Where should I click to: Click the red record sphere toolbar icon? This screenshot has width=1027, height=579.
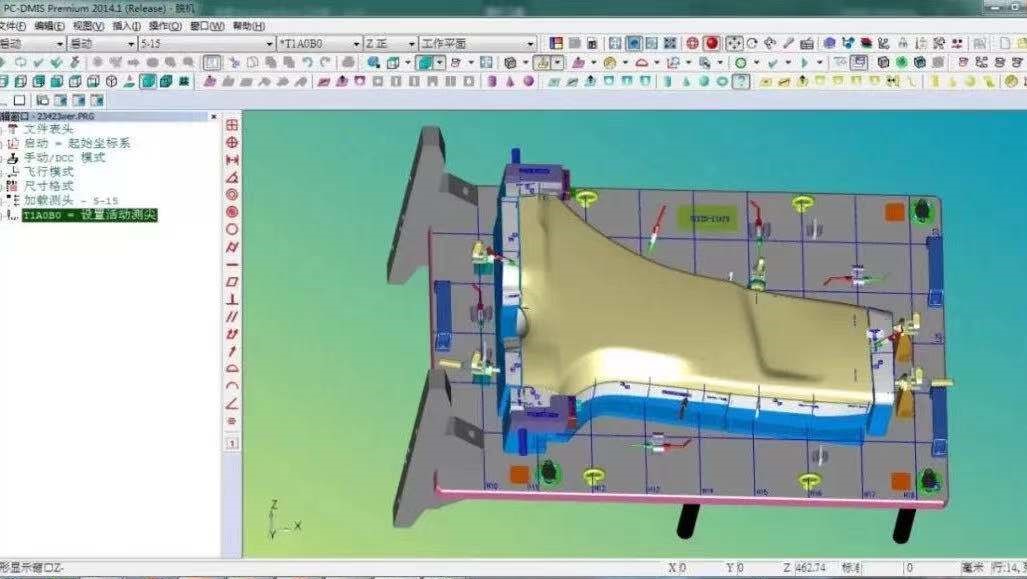(712, 43)
